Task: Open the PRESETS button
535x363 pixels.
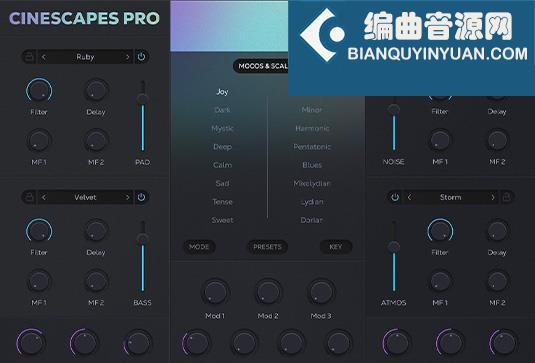Action: pyautogui.click(x=268, y=247)
